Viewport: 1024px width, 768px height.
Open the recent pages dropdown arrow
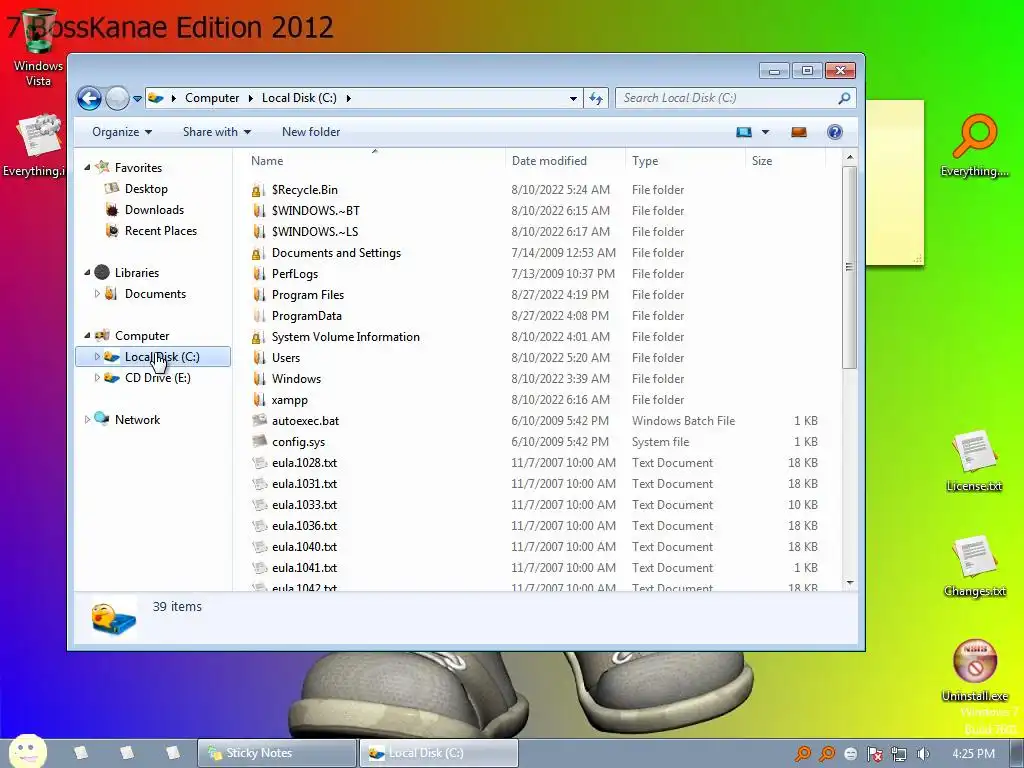tap(137, 99)
